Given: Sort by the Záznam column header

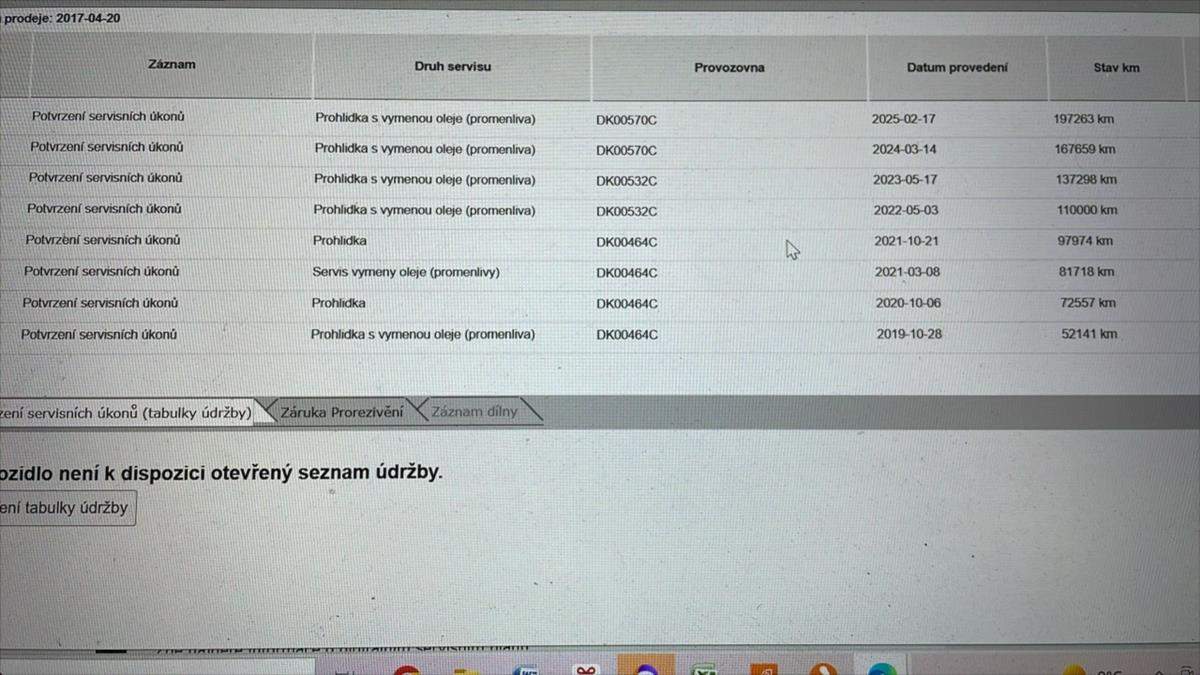Looking at the screenshot, I should click(171, 65).
